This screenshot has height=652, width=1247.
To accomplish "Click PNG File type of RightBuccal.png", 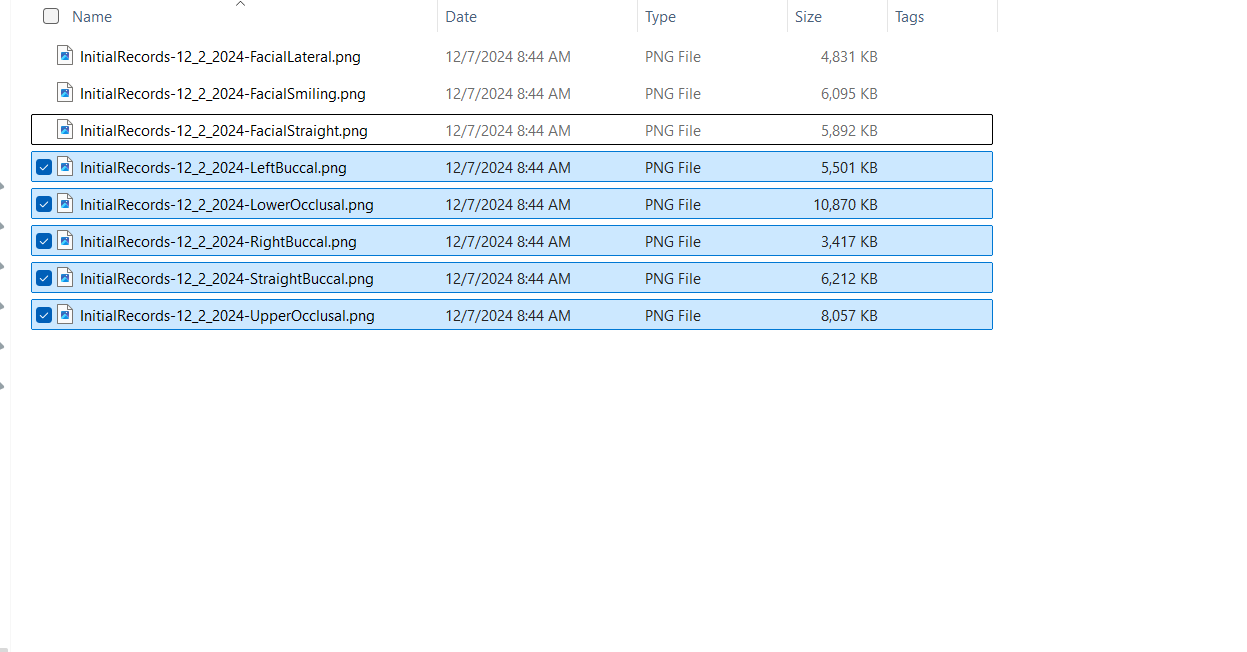I will pyautogui.click(x=673, y=242).
